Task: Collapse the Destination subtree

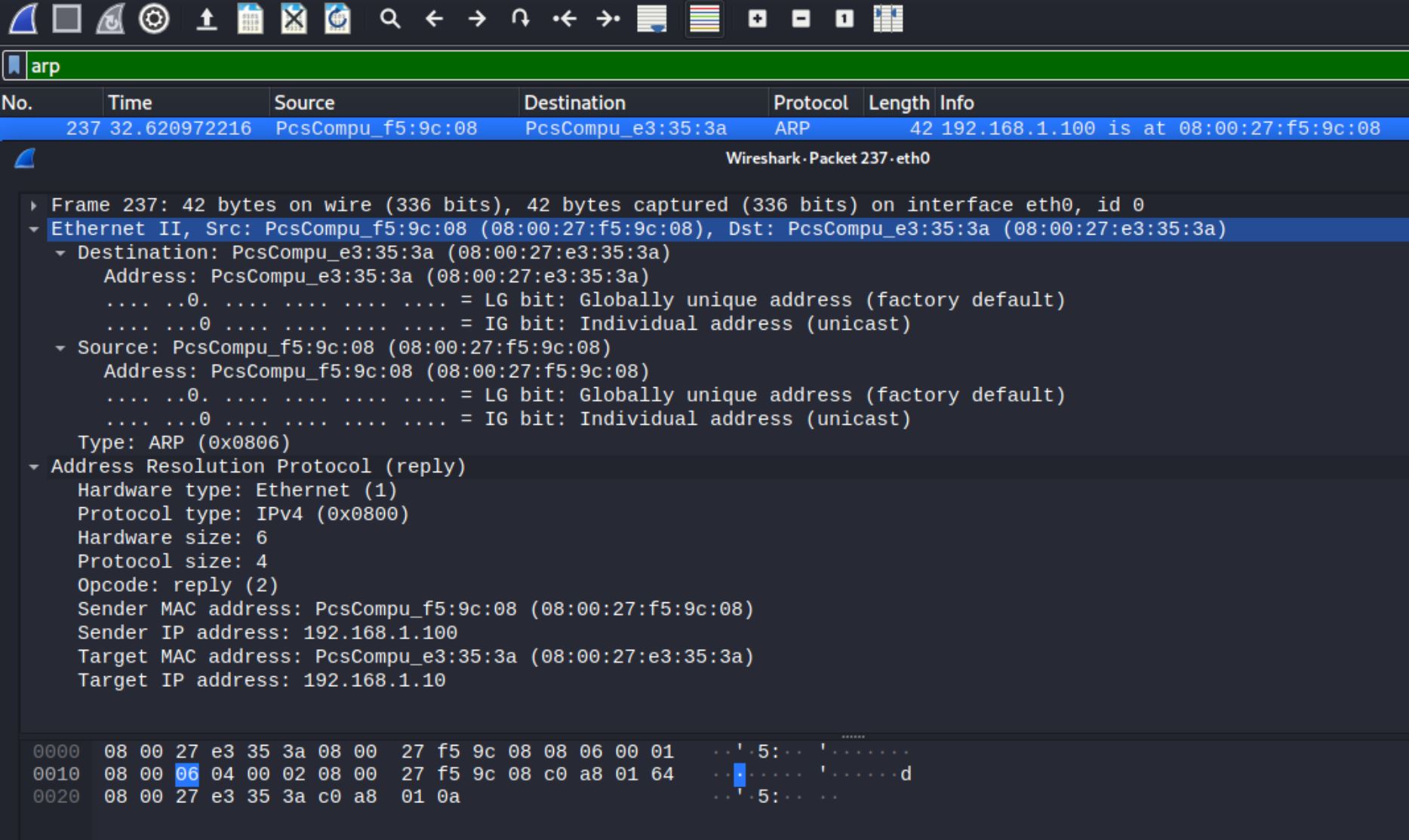Action: pyautogui.click(x=60, y=253)
